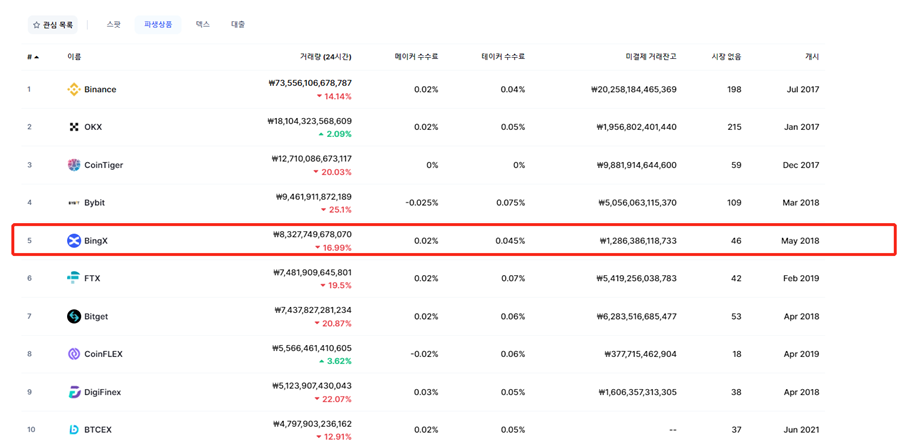Image resolution: width=909 pixels, height=448 pixels.
Task: Click the FTX logo icon
Action: pyautogui.click(x=74, y=278)
